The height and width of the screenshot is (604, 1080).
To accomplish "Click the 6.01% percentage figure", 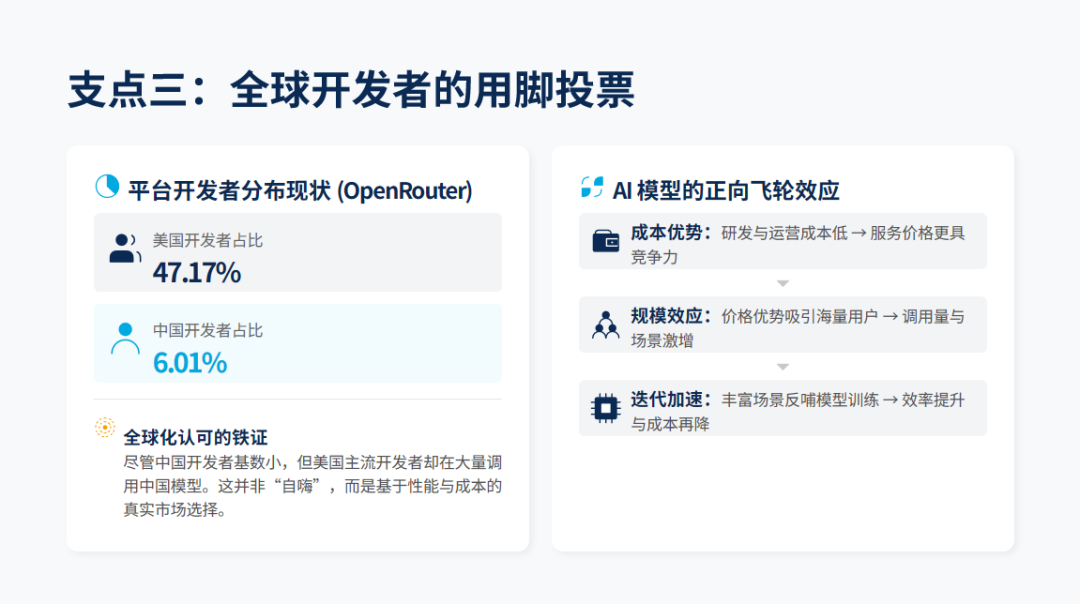I will click(x=190, y=362).
